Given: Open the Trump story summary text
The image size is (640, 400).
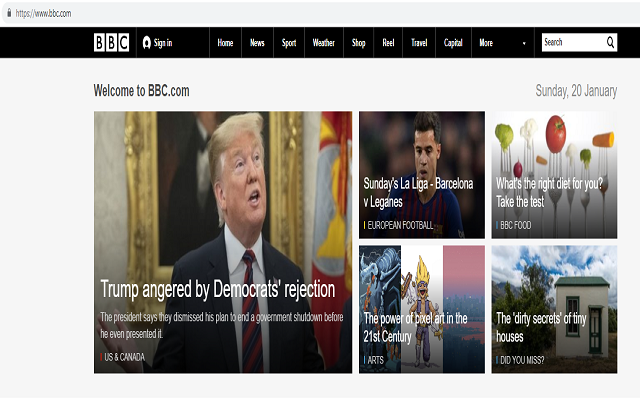Looking at the screenshot, I should (222, 325).
